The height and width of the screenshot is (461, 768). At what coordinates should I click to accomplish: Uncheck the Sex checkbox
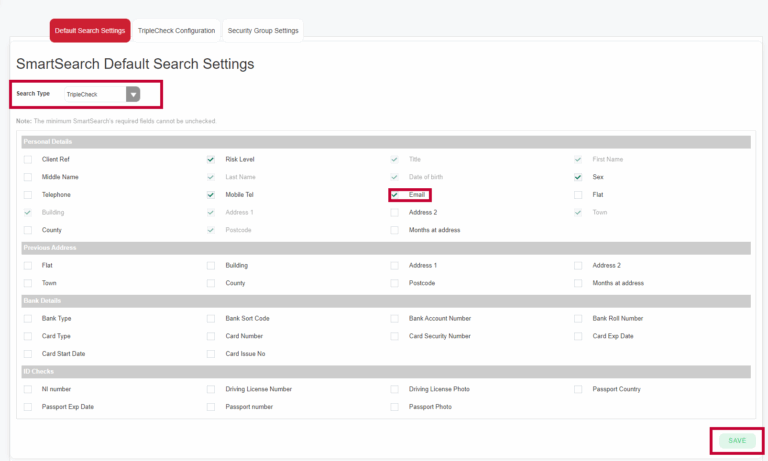pos(578,177)
